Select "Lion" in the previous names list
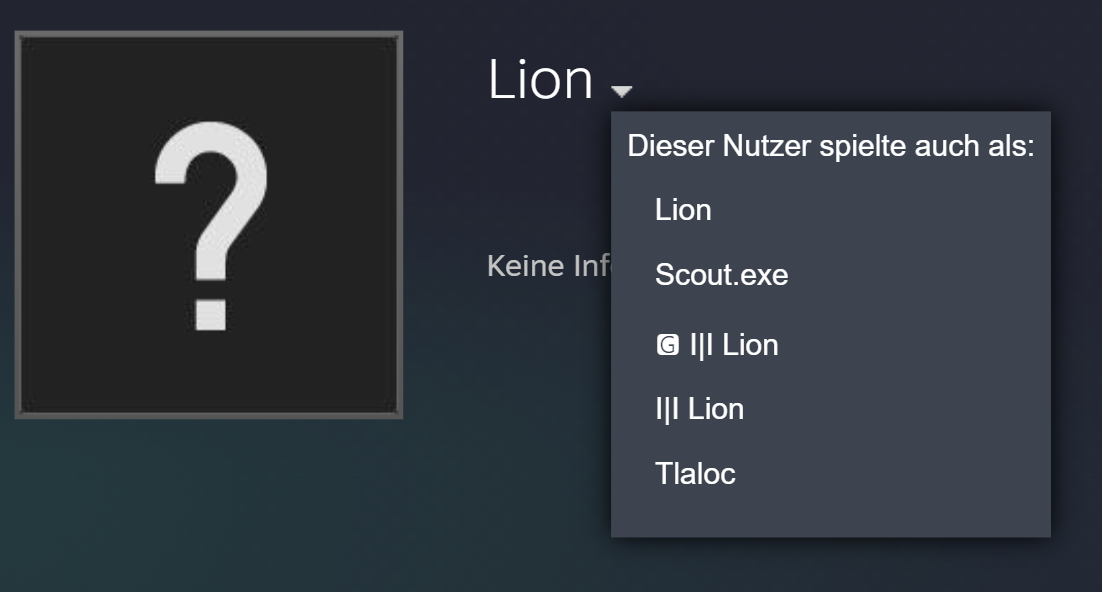The width and height of the screenshot is (1102, 592). click(683, 210)
